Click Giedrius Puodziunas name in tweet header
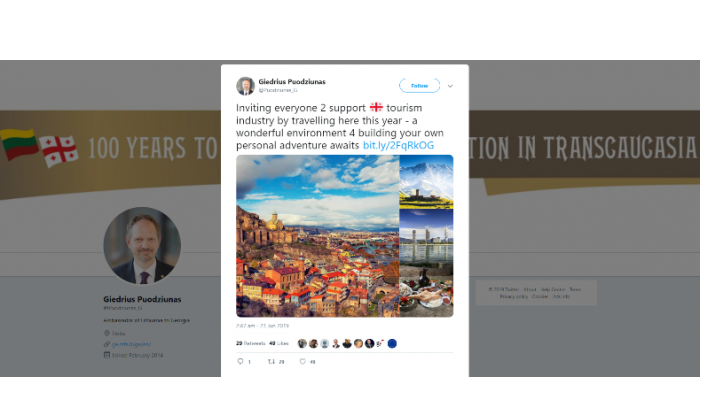The height and width of the screenshot is (400, 710). point(292,82)
